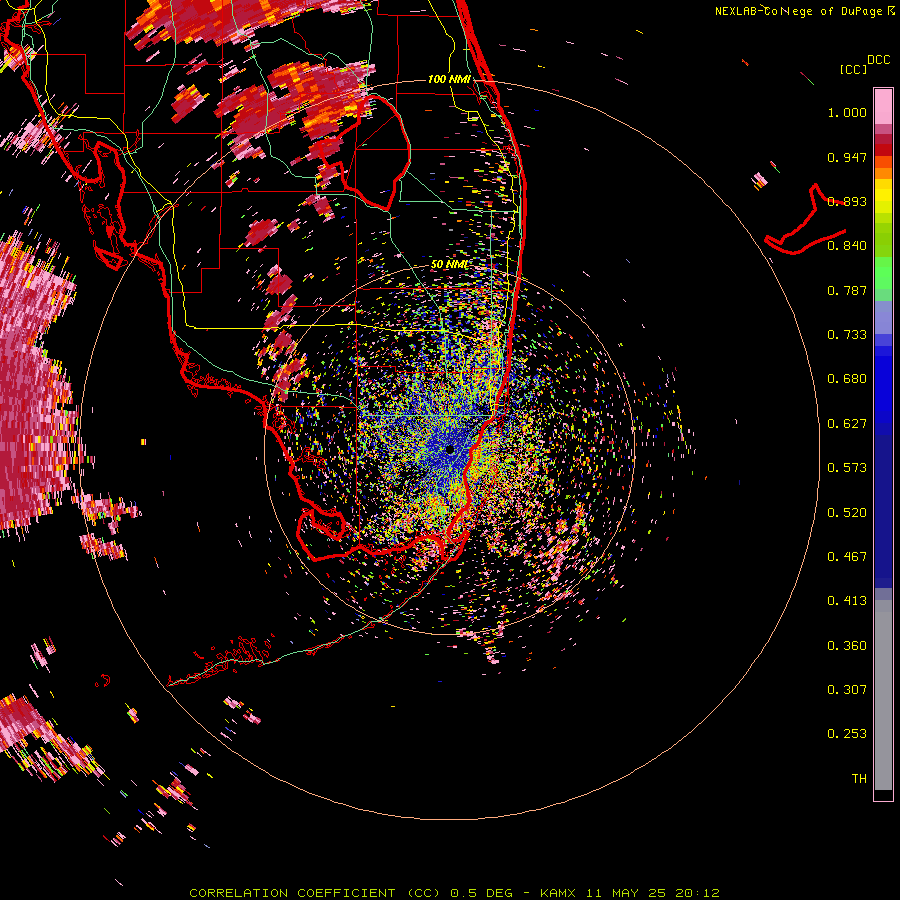This screenshot has width=900, height=900.
Task: Click the [CC] unit label
Action: pyautogui.click(x=853, y=69)
